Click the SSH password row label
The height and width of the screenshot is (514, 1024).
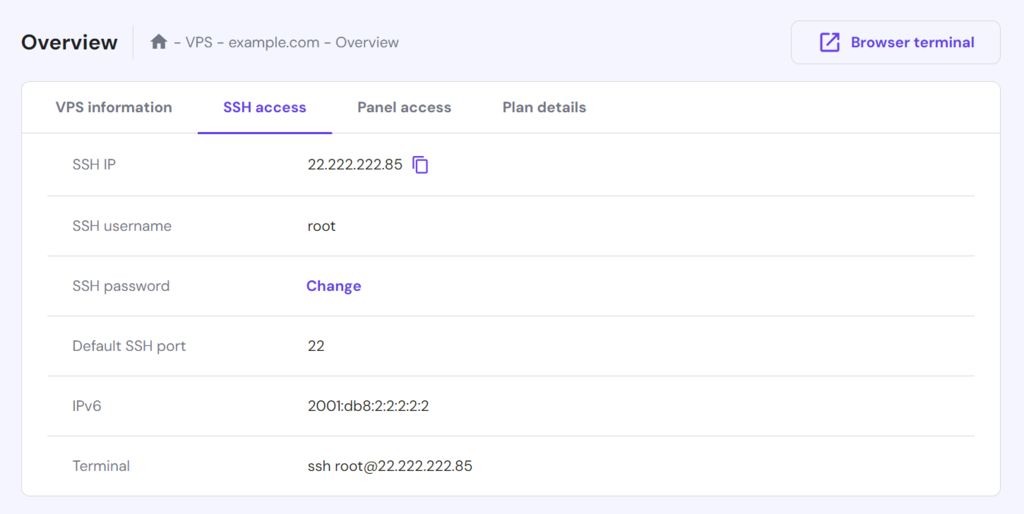coord(121,286)
